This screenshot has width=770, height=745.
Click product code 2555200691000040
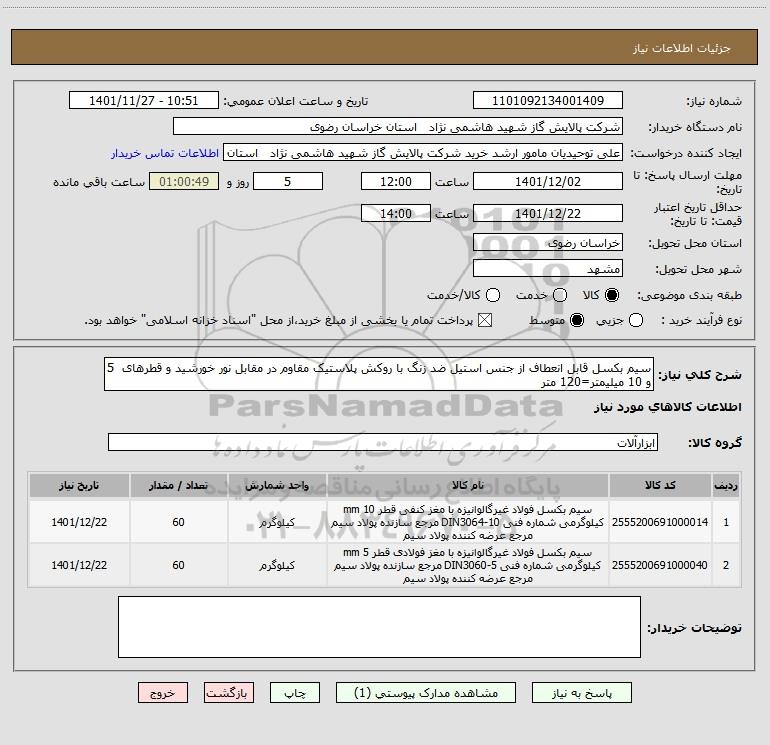[x=660, y=565]
